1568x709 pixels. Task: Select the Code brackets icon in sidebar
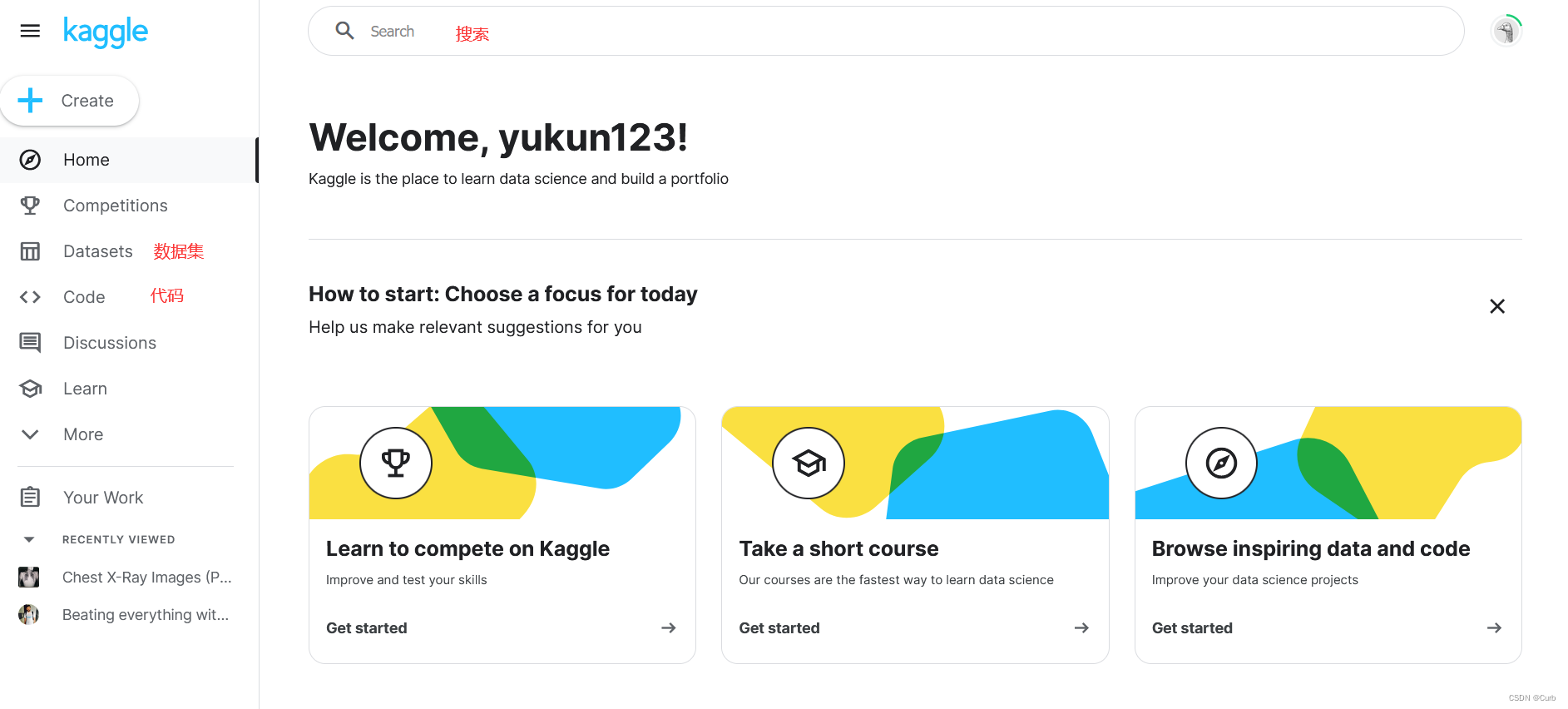pos(30,297)
